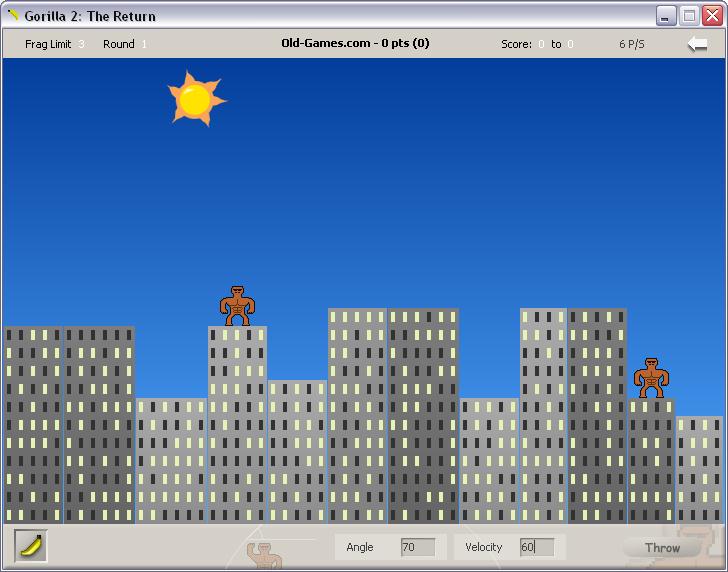
Task: Minimize the Gorilla 2 window
Action: 666,16
